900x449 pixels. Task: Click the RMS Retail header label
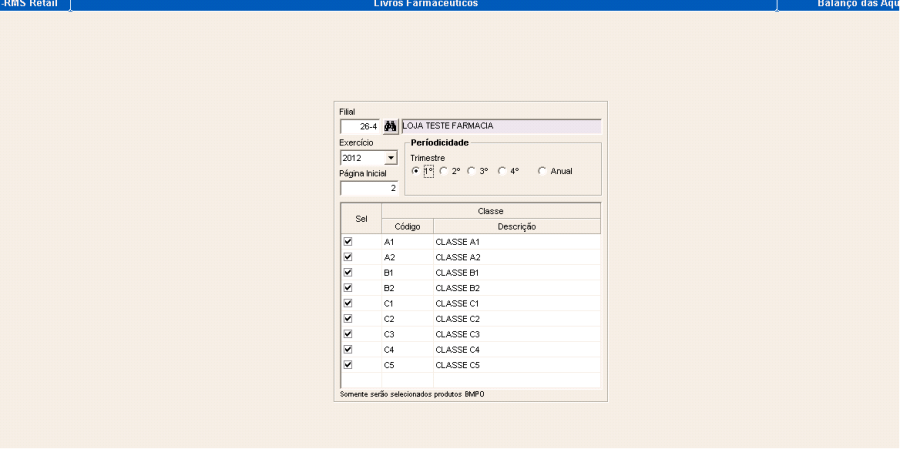[x=30, y=3]
